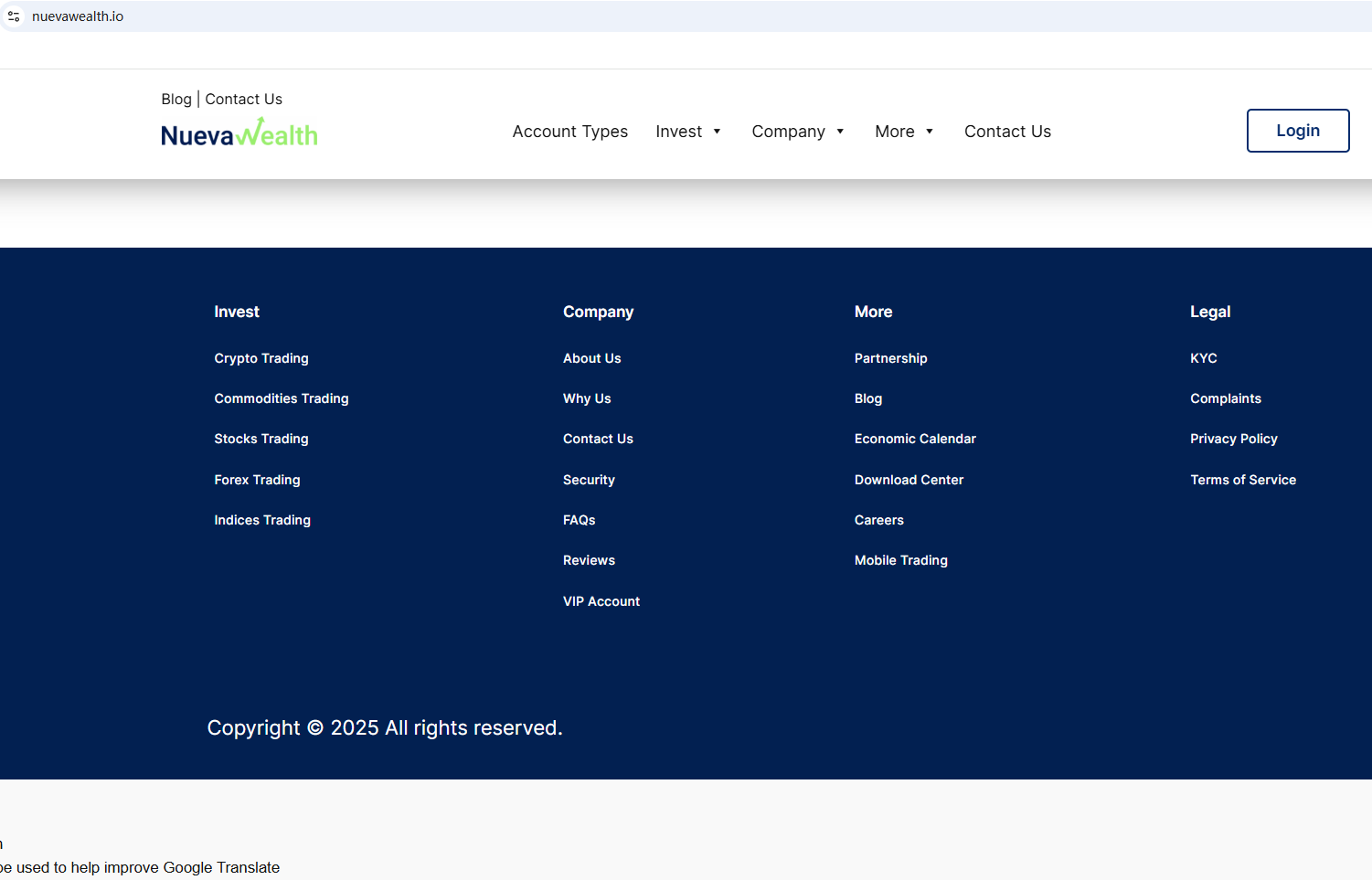
Task: Open Contact Us in main navigation bar
Action: 1007,132
